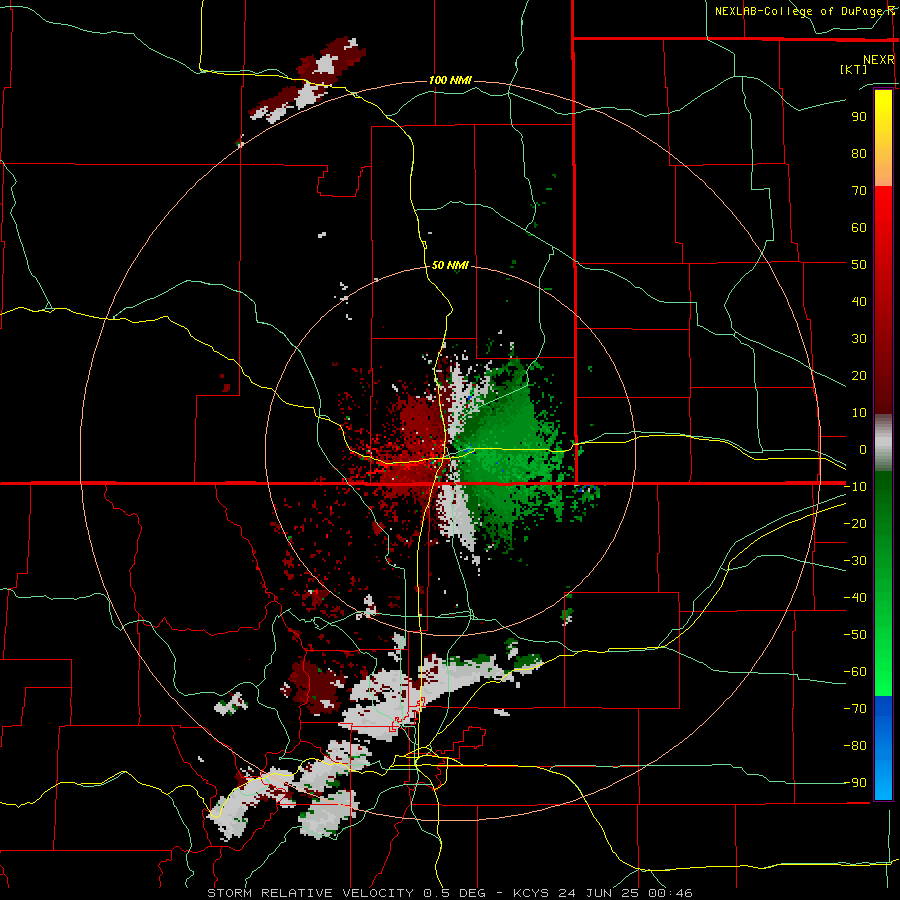Click the Storm Relative Velocity caption at bottom
Viewport: 900px width, 900px height.
[450, 893]
